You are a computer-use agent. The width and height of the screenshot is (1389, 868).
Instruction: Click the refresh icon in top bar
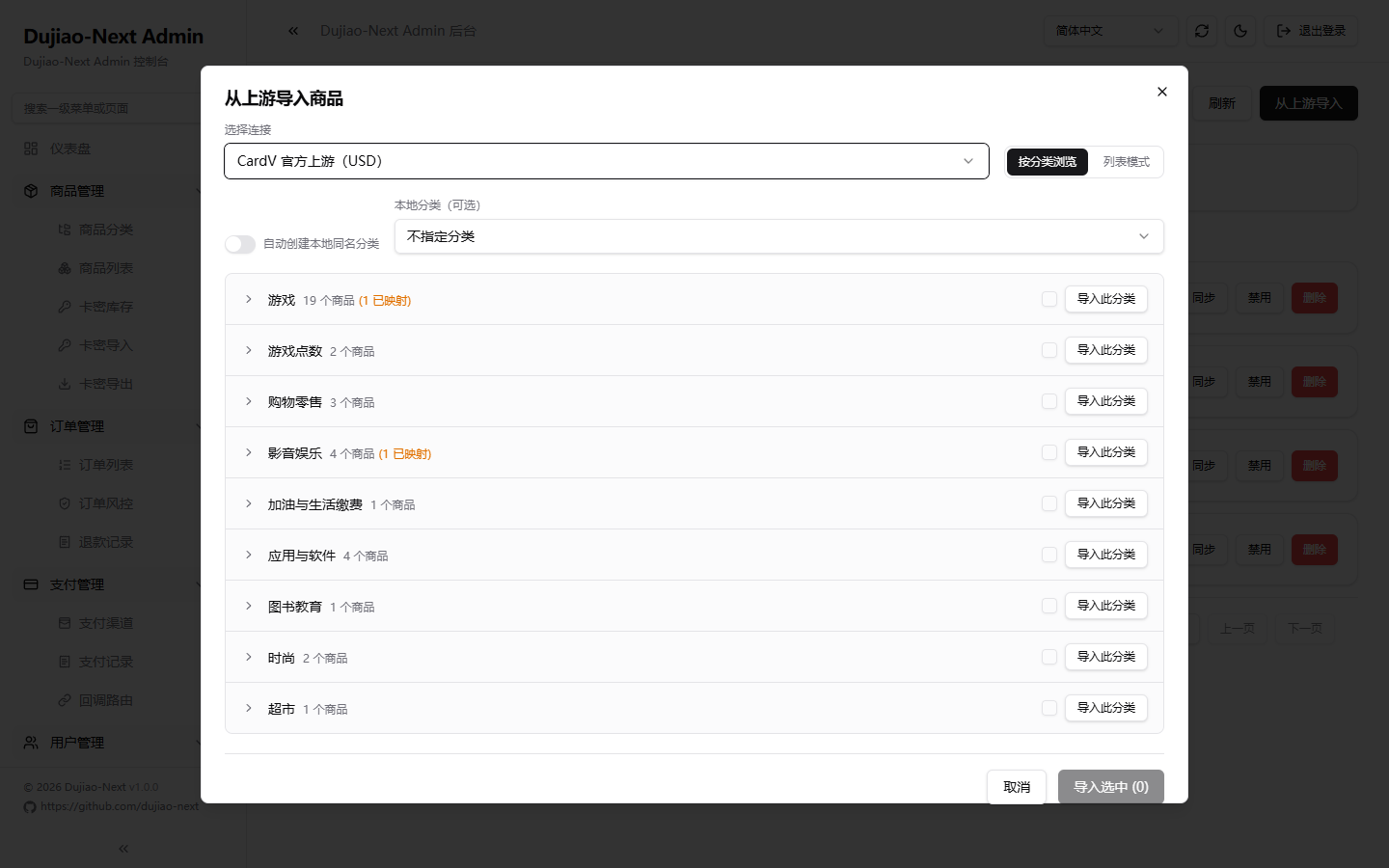1202,31
